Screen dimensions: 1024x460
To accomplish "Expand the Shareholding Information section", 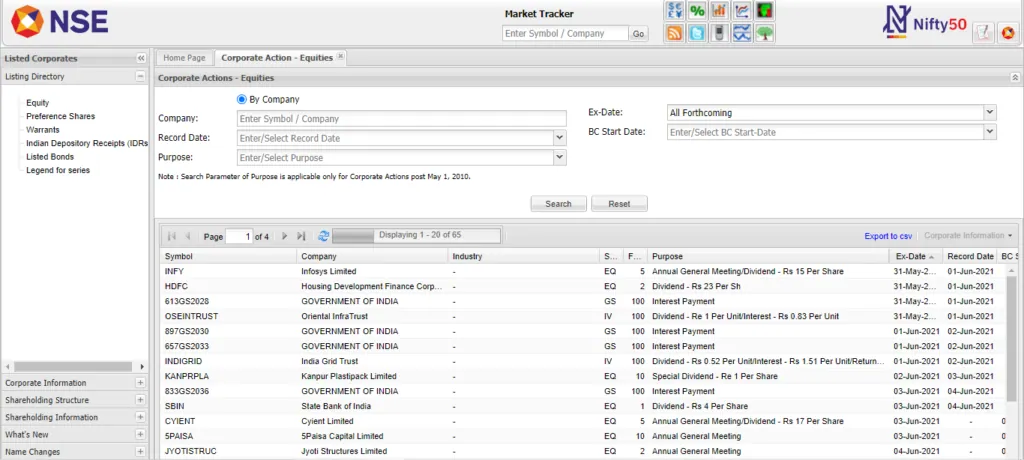I will [x=140, y=417].
